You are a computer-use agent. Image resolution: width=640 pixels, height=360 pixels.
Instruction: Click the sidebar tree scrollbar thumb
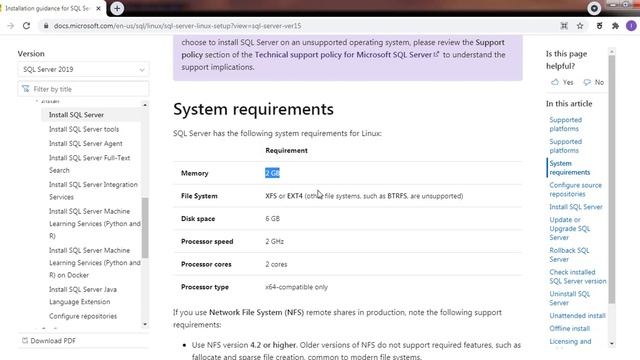tap(145, 228)
